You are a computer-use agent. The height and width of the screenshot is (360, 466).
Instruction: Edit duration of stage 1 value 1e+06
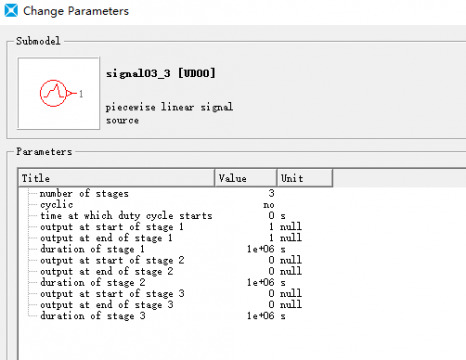coord(261,249)
